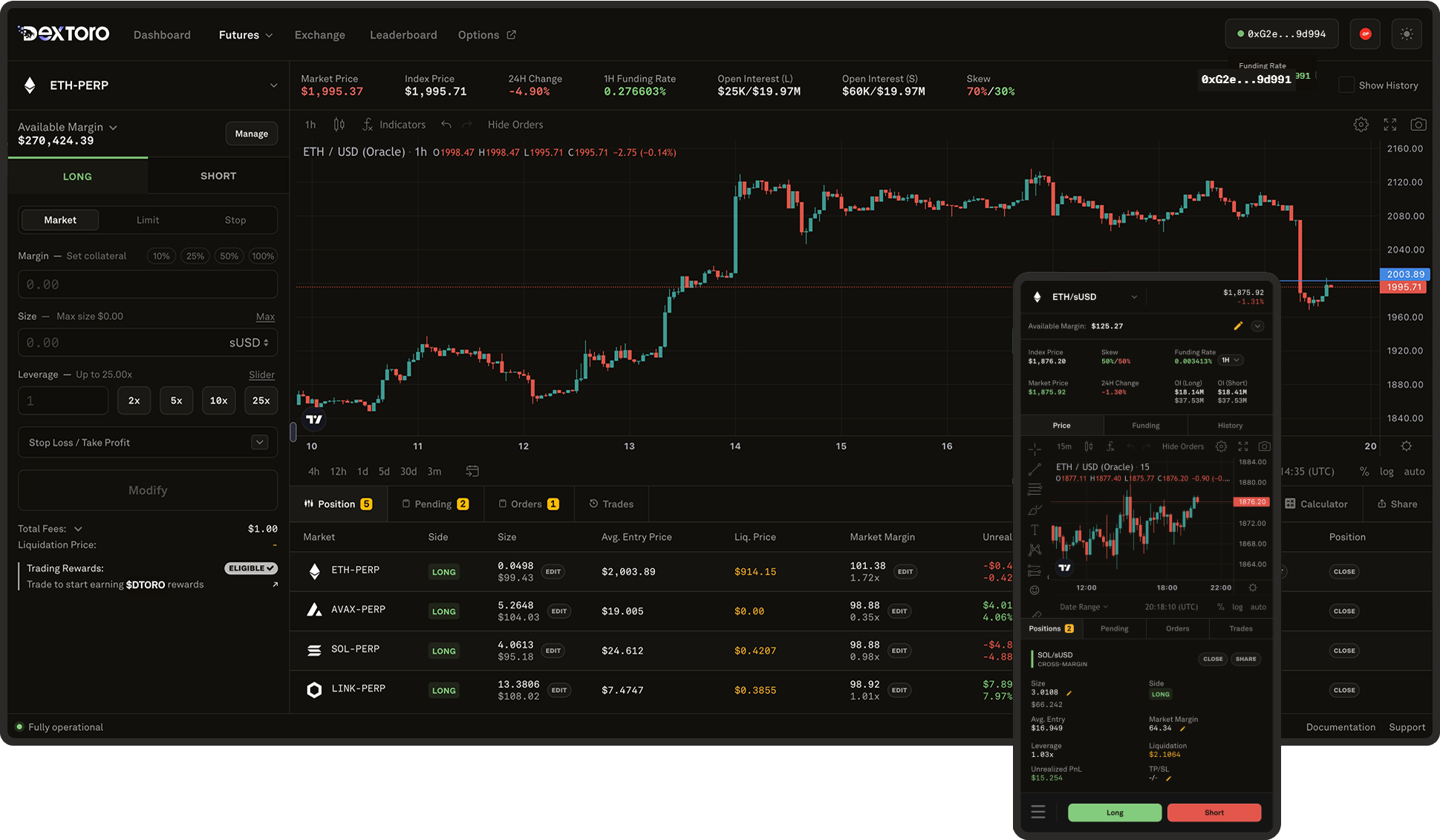Expand the Total Fees breakdown
1440x840 pixels.
click(x=78, y=529)
